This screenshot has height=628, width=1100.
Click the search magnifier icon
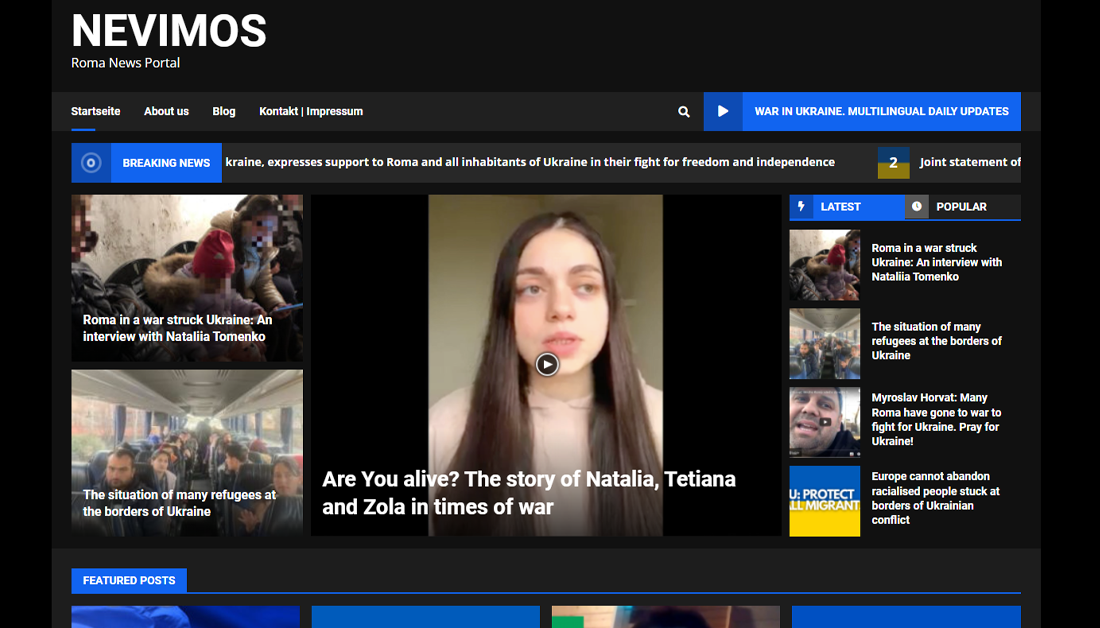click(684, 112)
